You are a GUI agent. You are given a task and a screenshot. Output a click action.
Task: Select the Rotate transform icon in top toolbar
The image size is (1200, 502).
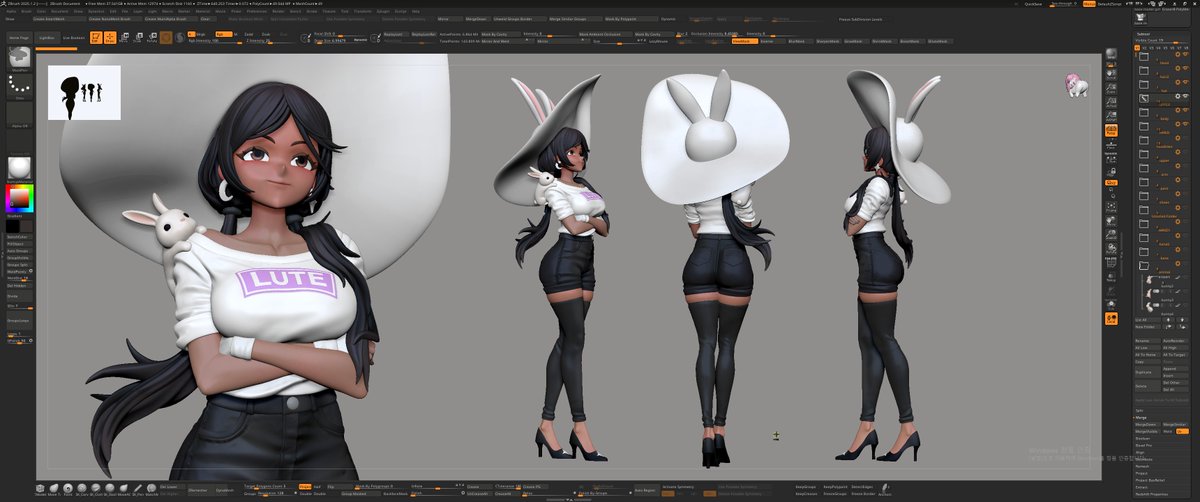click(x=151, y=38)
